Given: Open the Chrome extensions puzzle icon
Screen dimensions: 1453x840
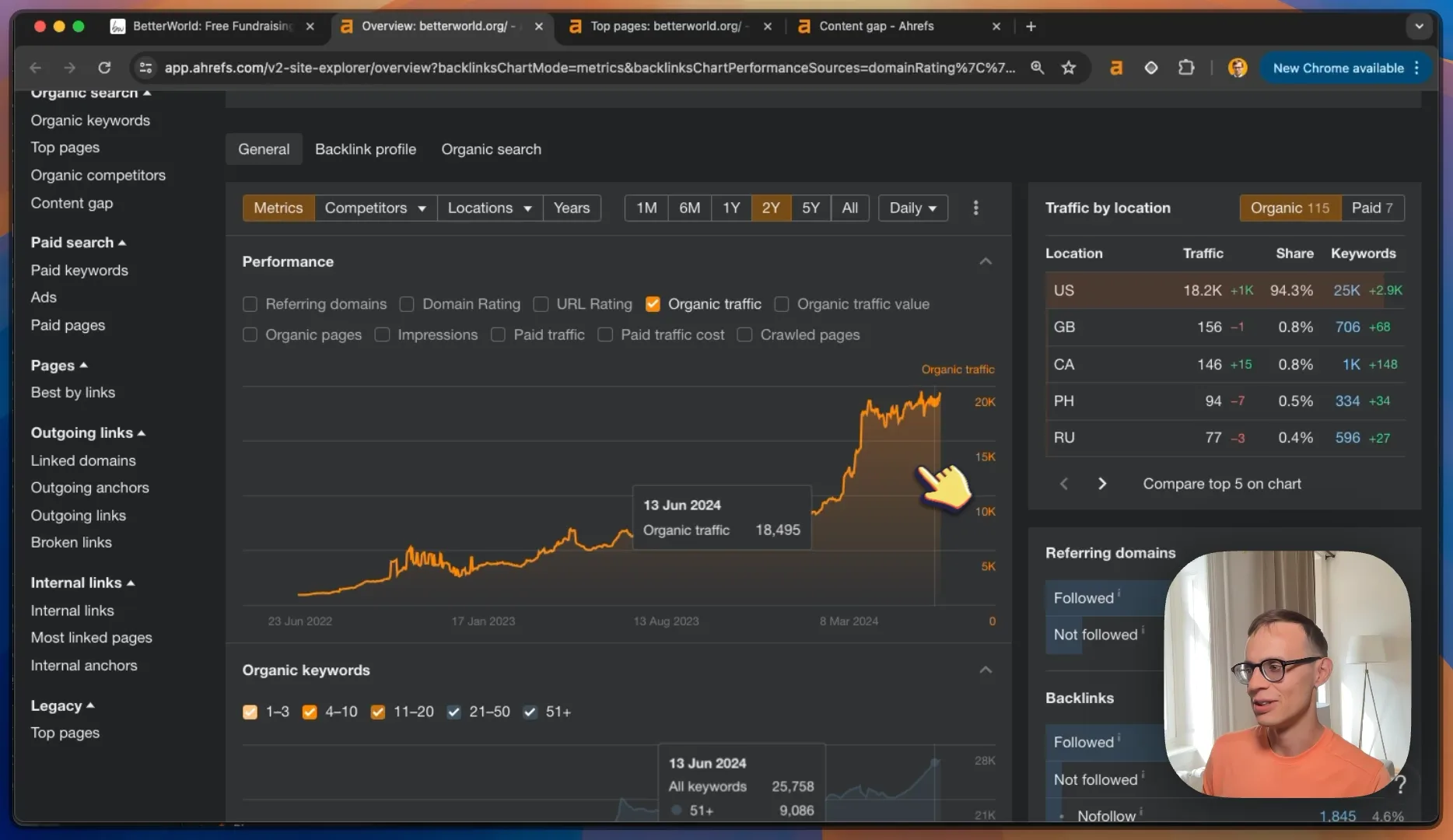Looking at the screenshot, I should click(x=1185, y=68).
